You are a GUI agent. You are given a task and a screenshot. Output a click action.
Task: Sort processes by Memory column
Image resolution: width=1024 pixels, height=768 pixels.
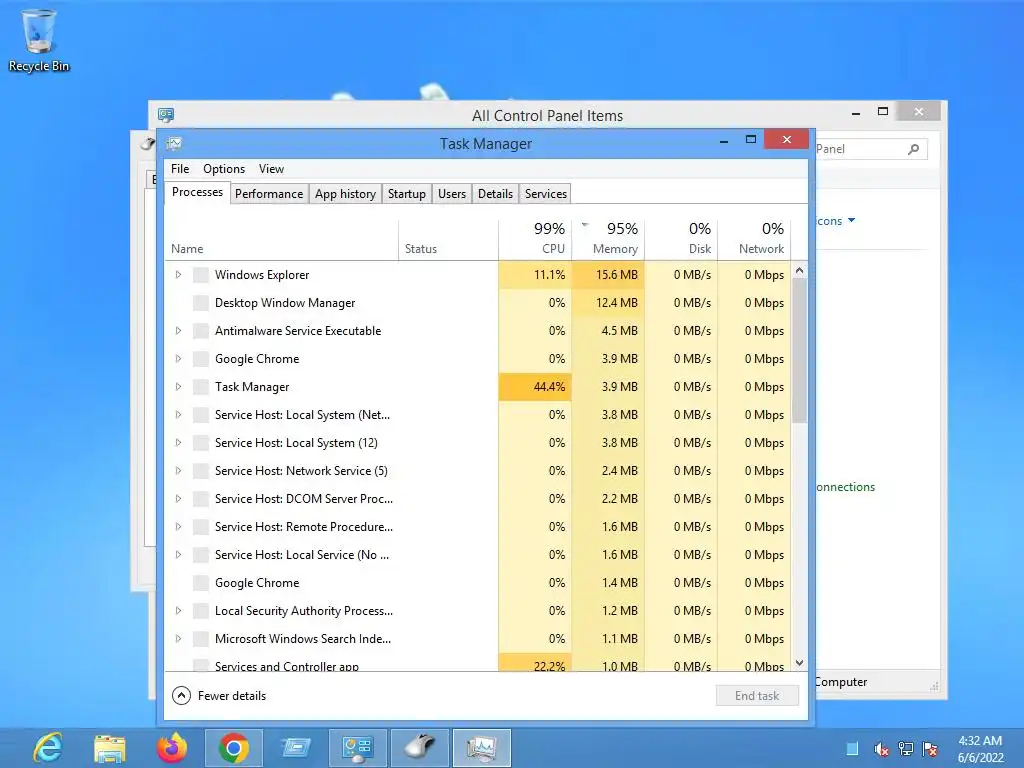pyautogui.click(x=608, y=238)
